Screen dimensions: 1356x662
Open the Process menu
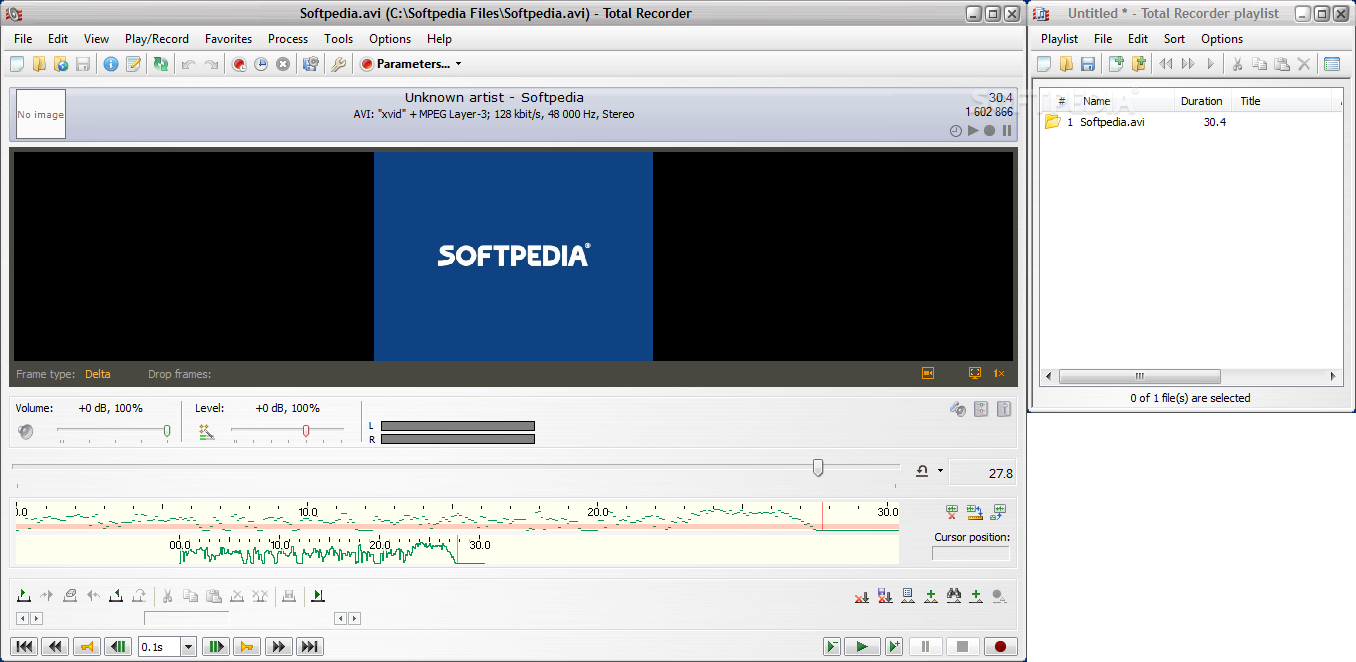tap(288, 39)
